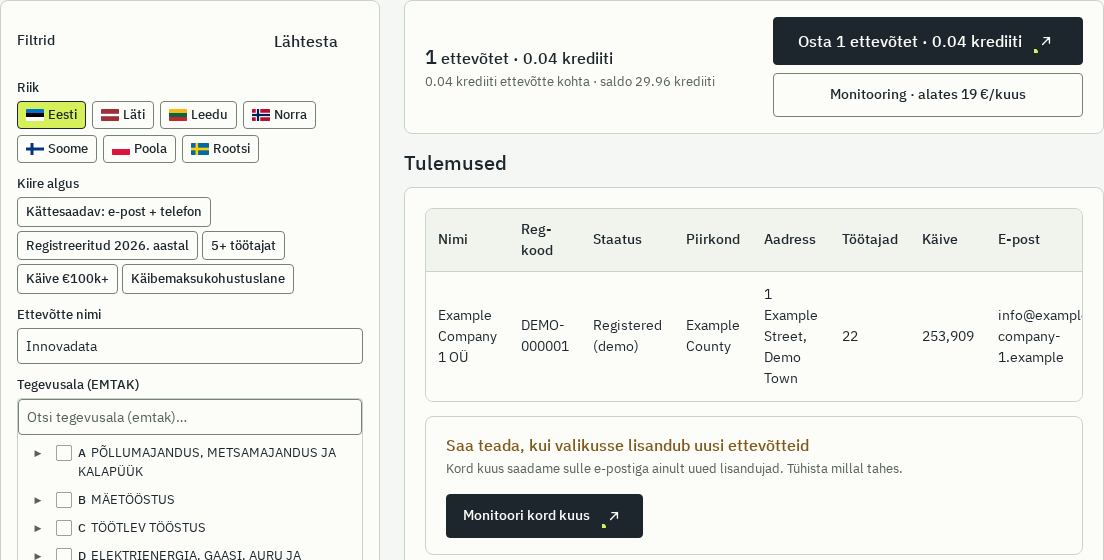Select the Eesti country flag chip

point(51,115)
